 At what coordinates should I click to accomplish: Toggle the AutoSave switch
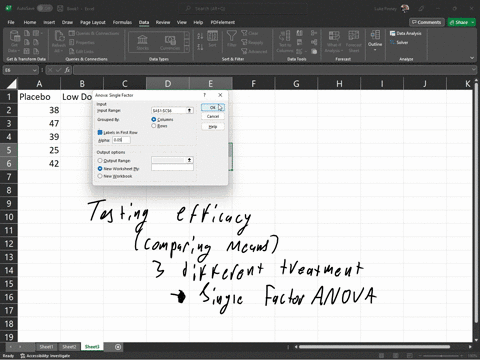tap(45, 8)
